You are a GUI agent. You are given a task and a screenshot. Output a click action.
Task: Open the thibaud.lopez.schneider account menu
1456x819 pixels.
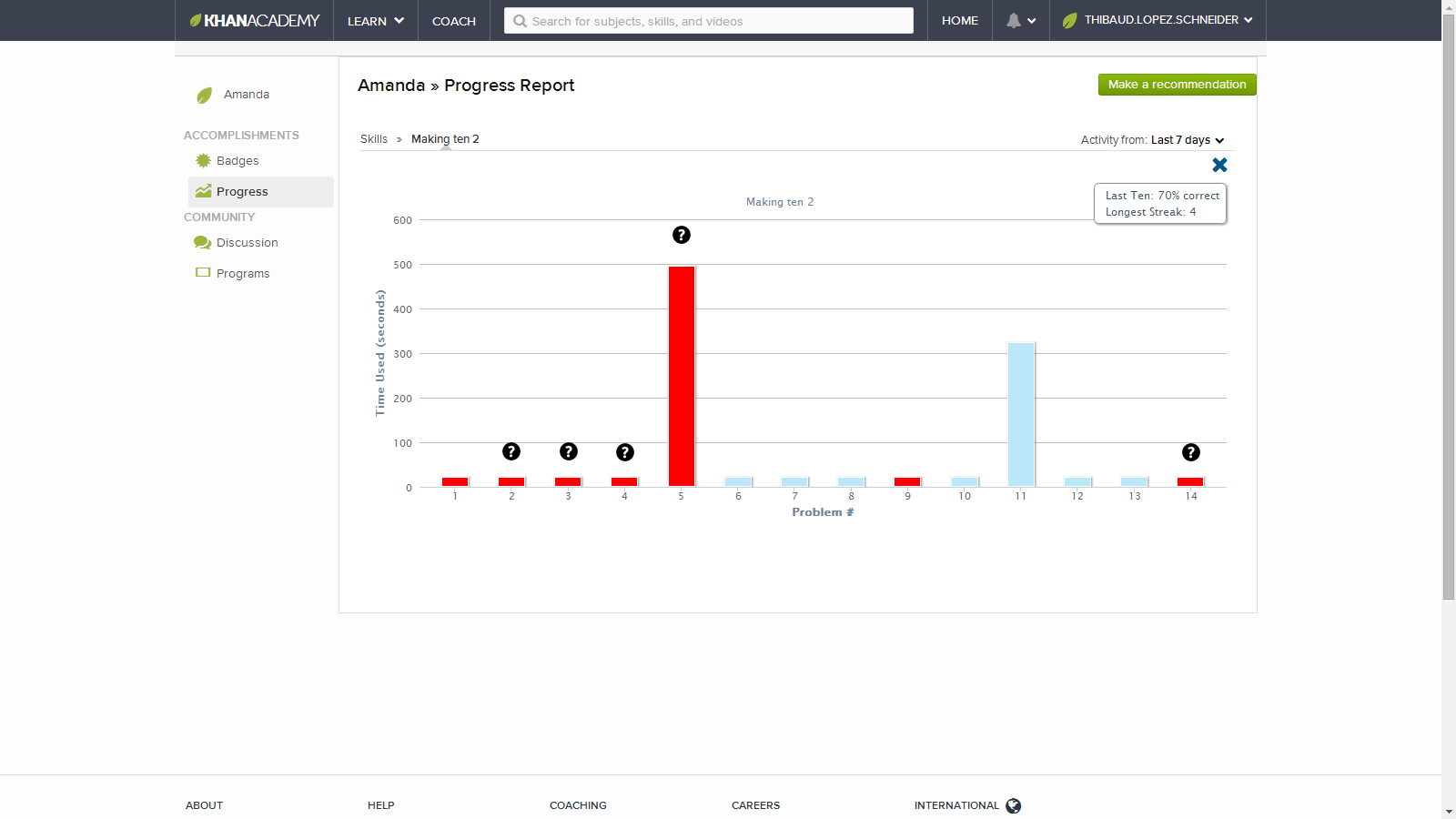[1158, 20]
